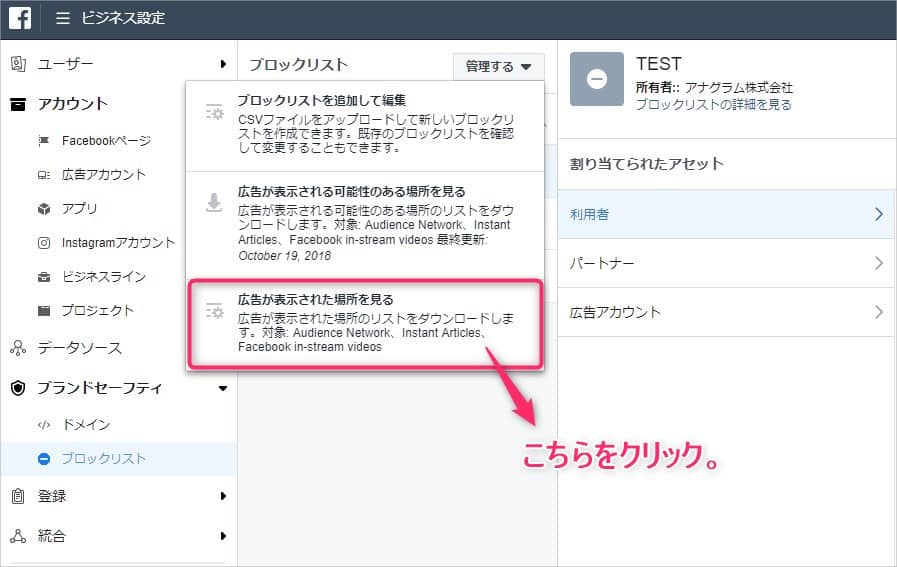
Task: Select 広告アカウント in the left sidebar
Action: pos(103,174)
